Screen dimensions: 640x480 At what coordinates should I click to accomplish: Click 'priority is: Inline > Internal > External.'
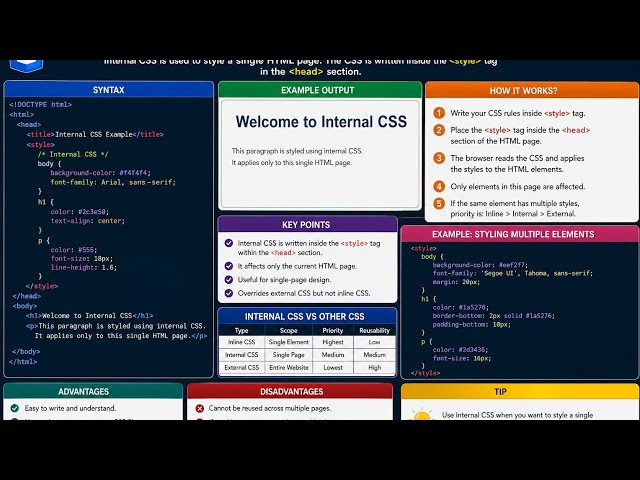point(513,213)
